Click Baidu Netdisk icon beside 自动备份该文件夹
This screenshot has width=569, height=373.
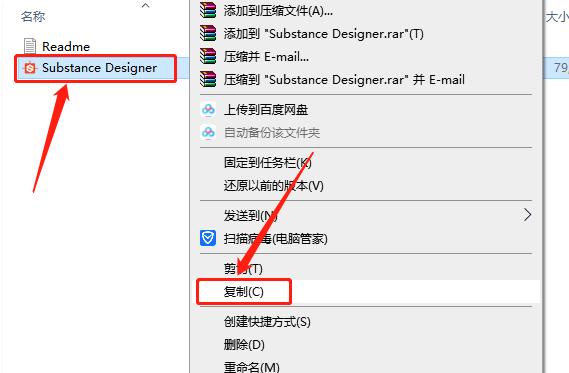[x=208, y=132]
